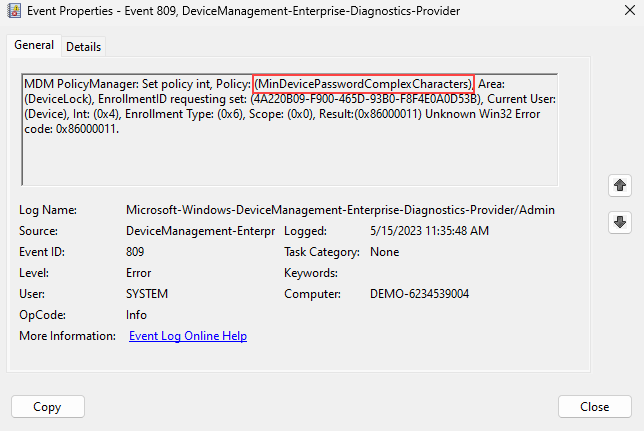Click inside the event description text box
644x431 pixels.
pyautogui.click(x=288, y=160)
